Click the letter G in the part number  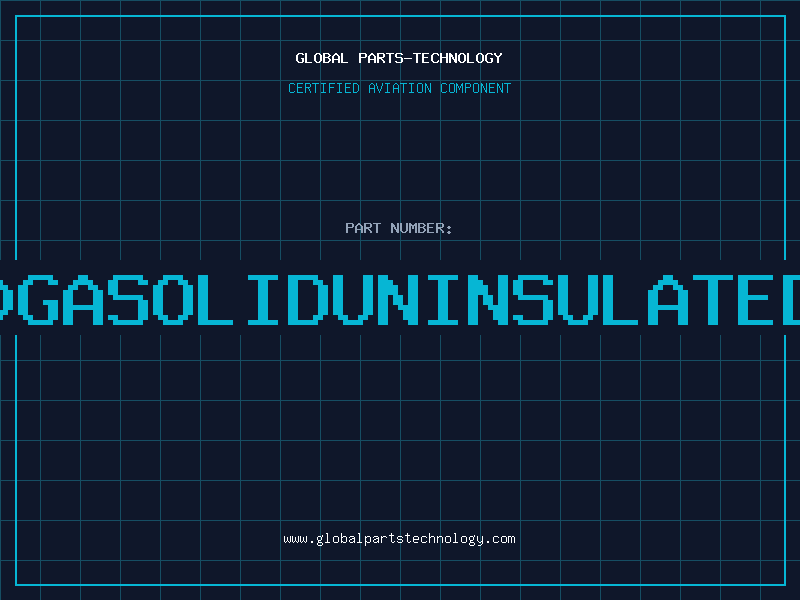tap(36, 298)
